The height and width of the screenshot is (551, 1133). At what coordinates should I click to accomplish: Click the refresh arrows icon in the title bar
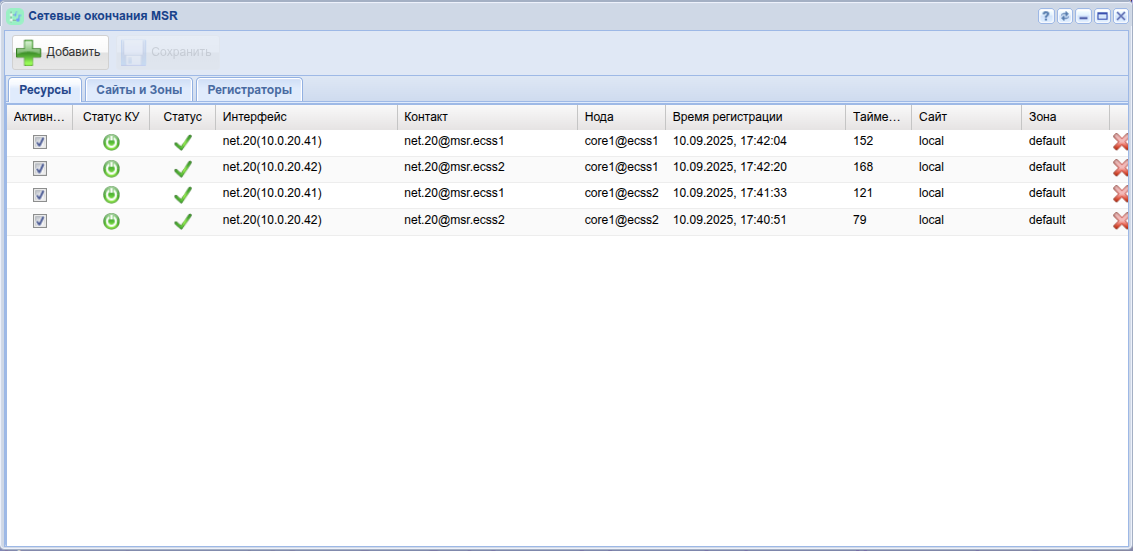pyautogui.click(x=1065, y=16)
